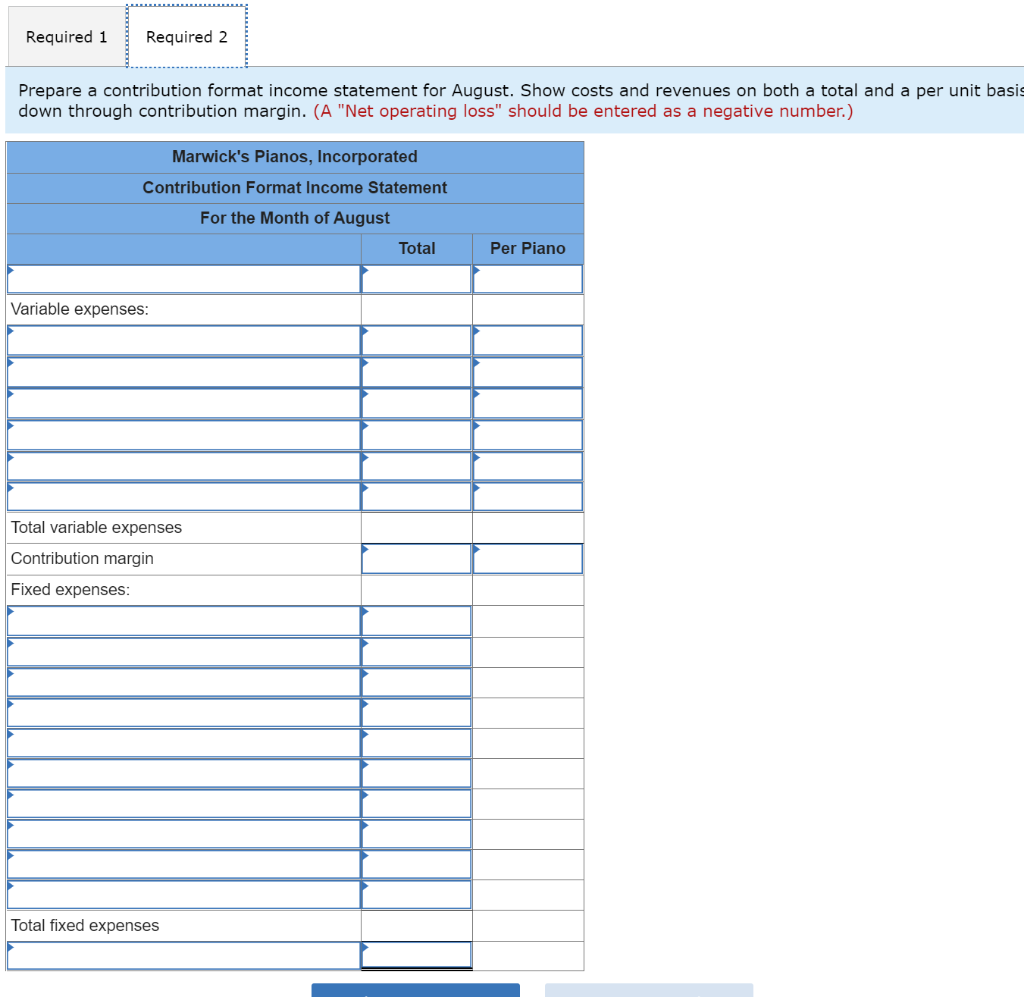Screen dimensions: 1024x997
Task: Click the Per Piano field directly above Total variable expenses
Action: coord(528,496)
